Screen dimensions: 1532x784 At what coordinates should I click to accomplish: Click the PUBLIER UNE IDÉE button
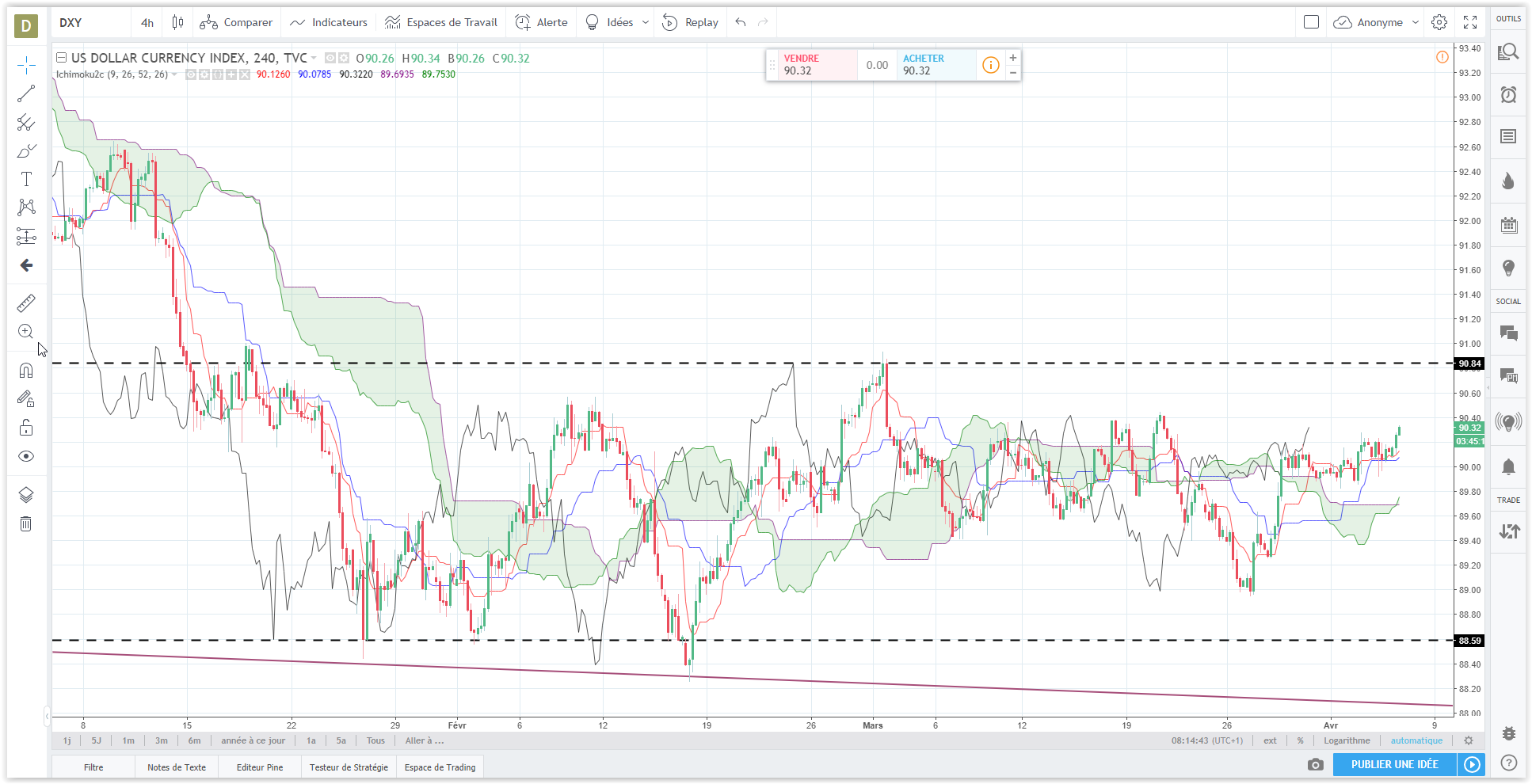(x=1394, y=764)
